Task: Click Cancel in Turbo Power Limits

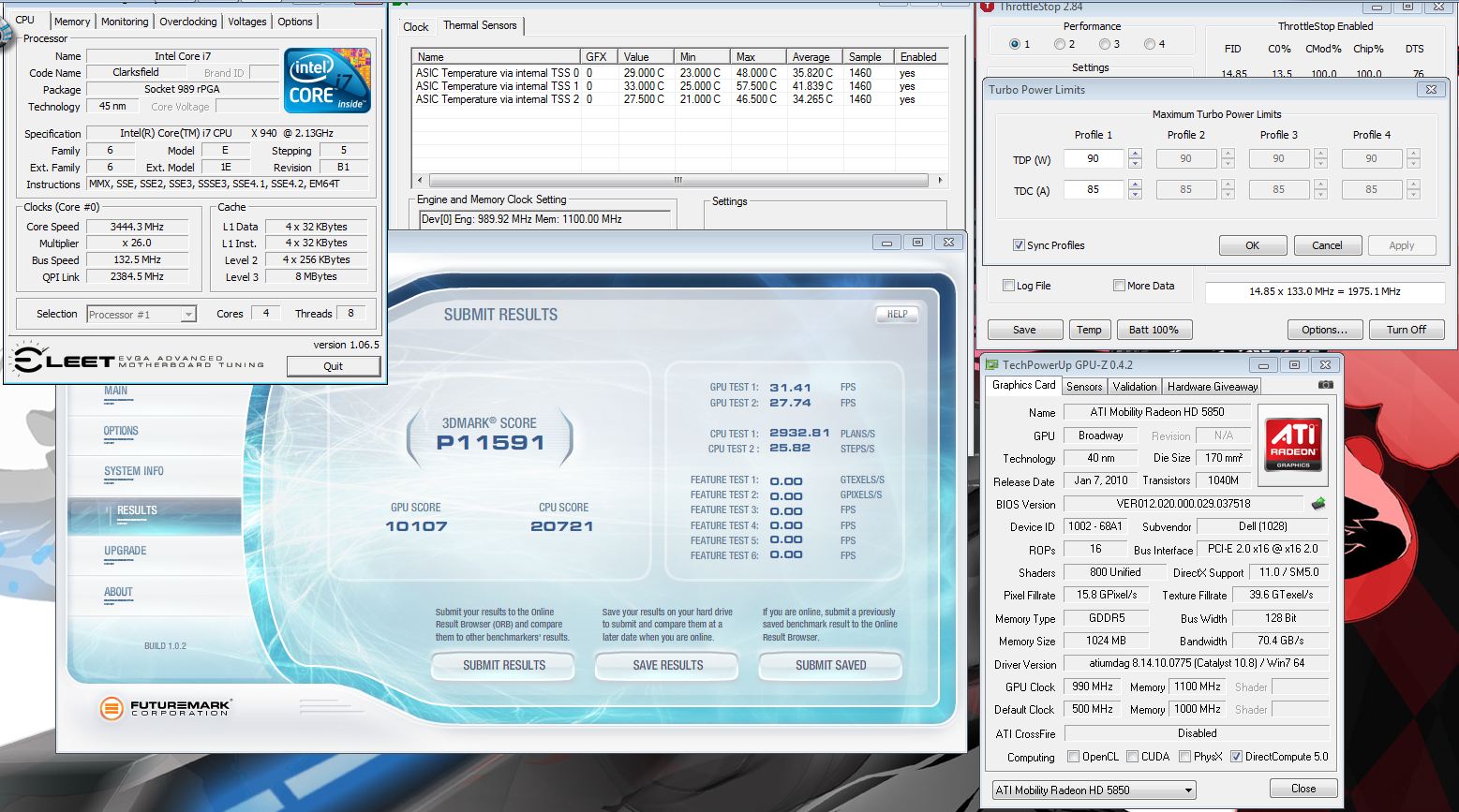Action: (1327, 245)
